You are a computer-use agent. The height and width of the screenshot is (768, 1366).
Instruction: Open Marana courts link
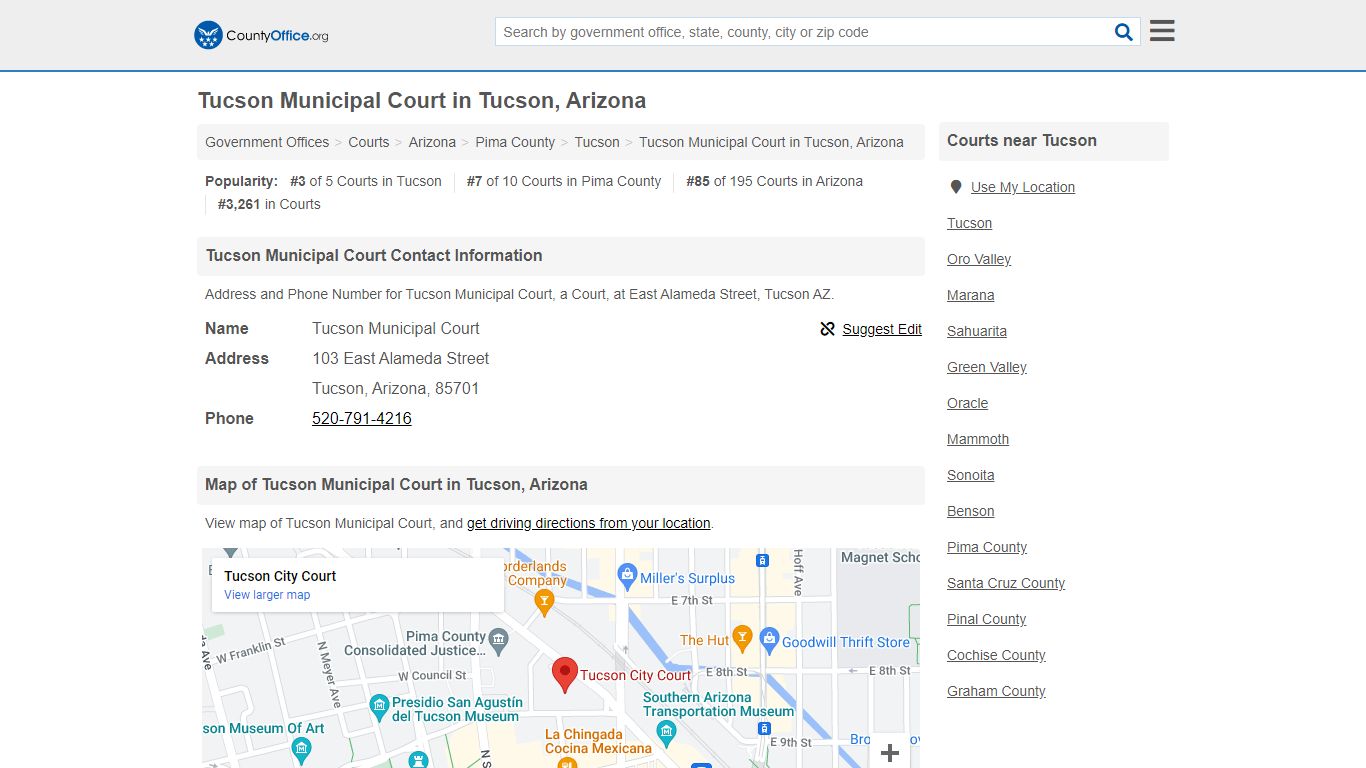[x=971, y=295]
